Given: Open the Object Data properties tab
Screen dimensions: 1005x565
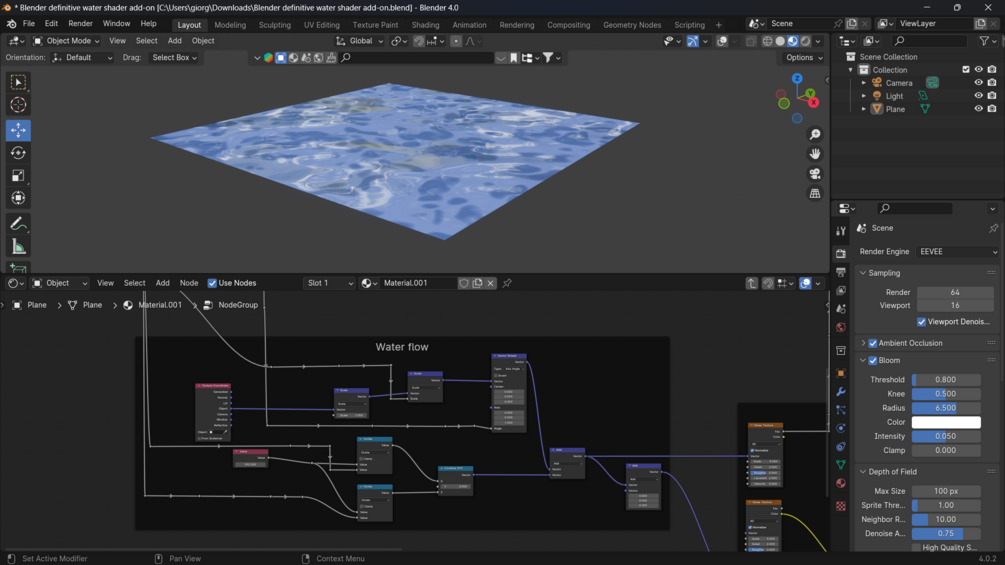Looking at the screenshot, I should click(841, 464).
